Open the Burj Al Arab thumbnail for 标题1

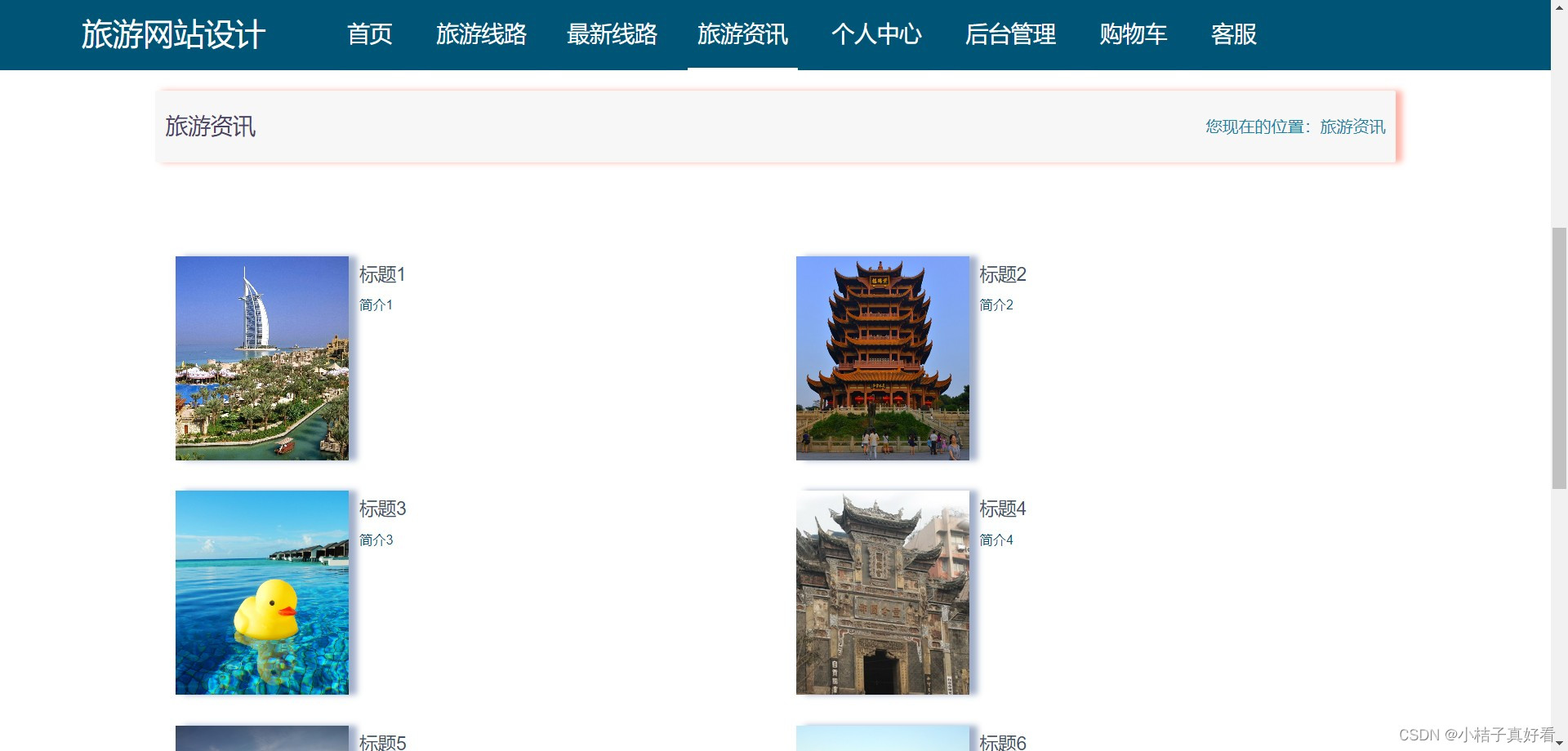point(262,358)
